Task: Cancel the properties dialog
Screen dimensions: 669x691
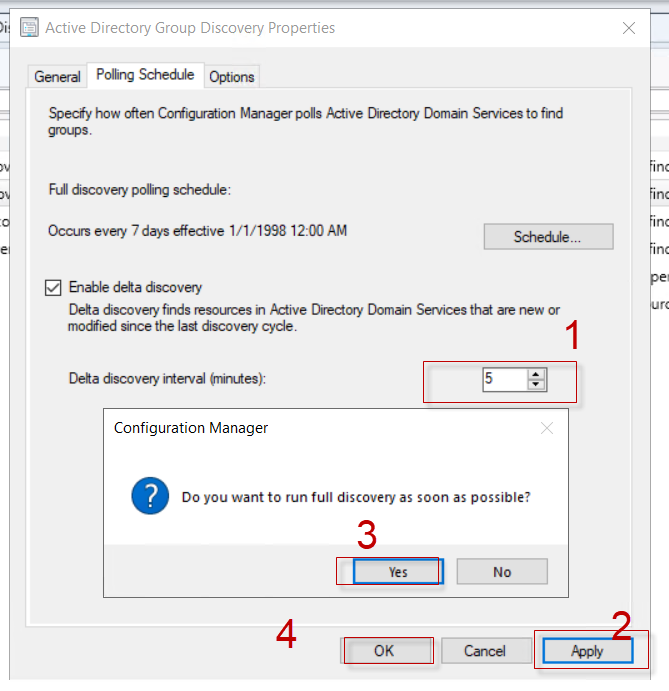Action: click(485, 650)
